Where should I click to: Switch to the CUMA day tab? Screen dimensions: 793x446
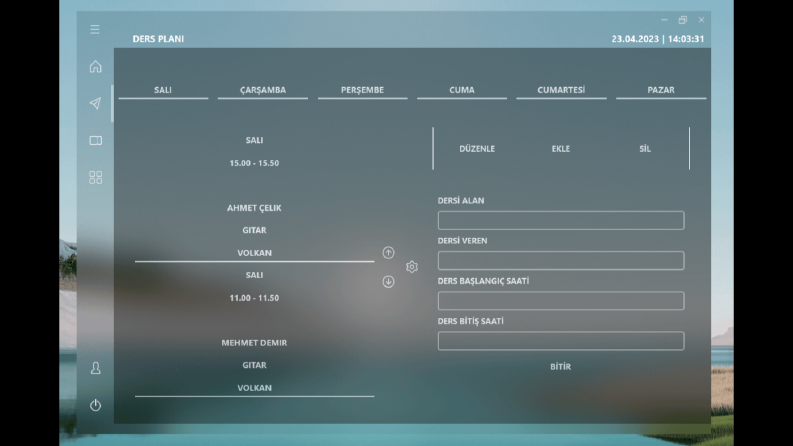click(x=462, y=90)
